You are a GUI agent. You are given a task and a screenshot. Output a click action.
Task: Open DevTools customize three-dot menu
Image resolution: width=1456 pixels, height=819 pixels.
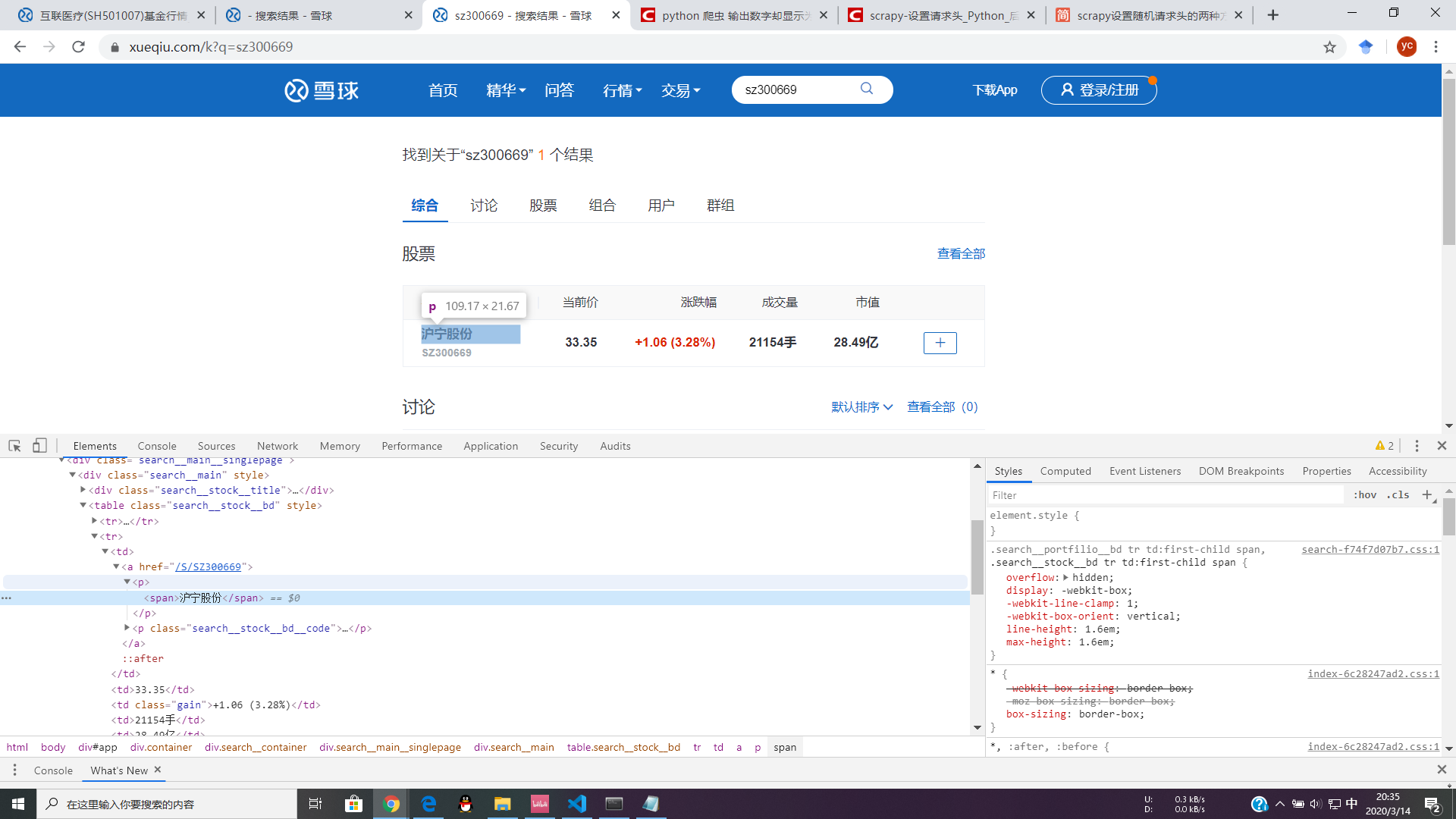1417,446
